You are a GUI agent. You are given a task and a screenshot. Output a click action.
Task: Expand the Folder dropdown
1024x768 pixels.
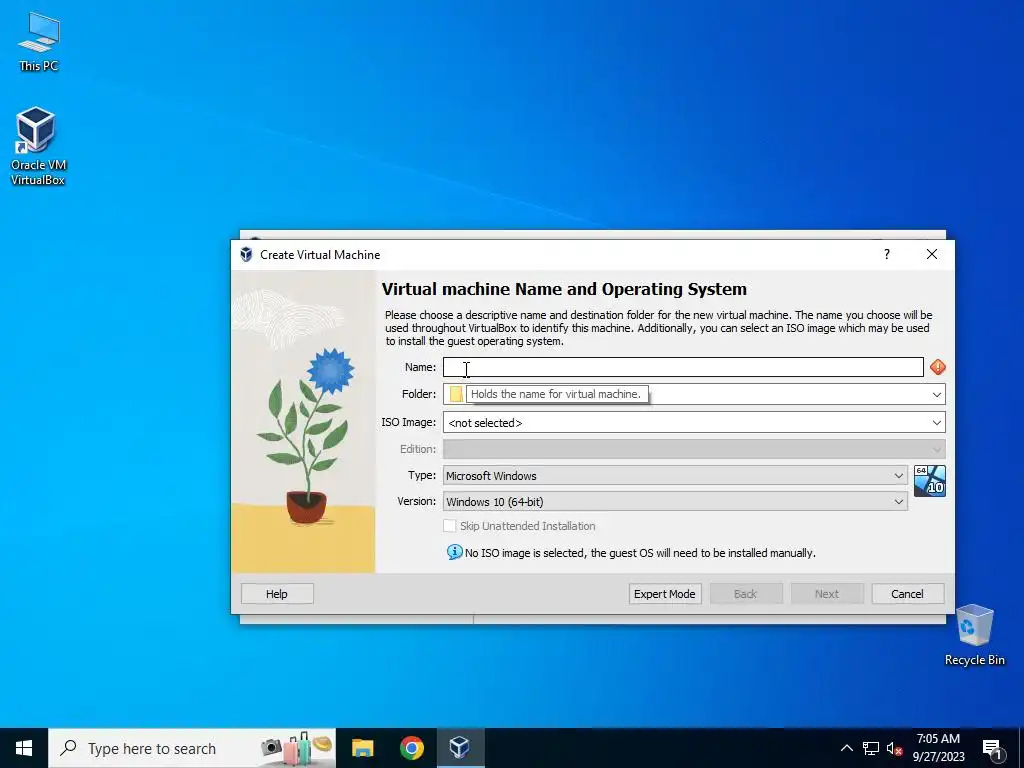pos(936,394)
